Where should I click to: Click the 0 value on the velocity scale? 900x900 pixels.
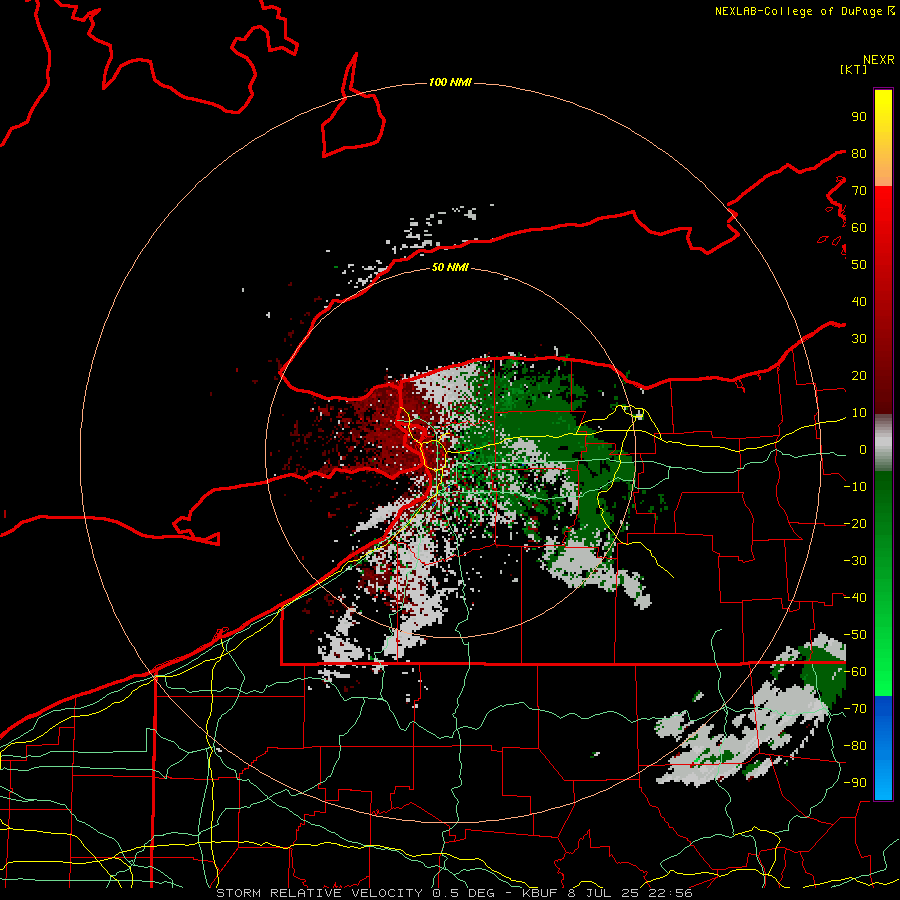pos(862,449)
